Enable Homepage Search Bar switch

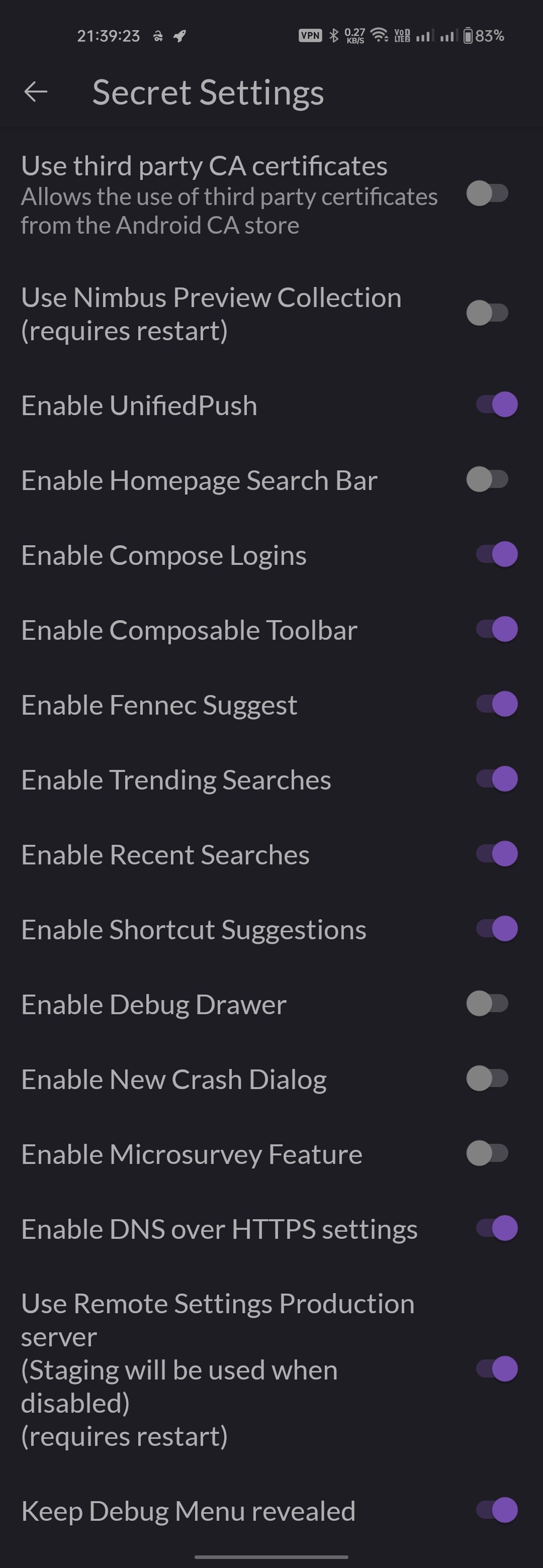[x=488, y=479]
